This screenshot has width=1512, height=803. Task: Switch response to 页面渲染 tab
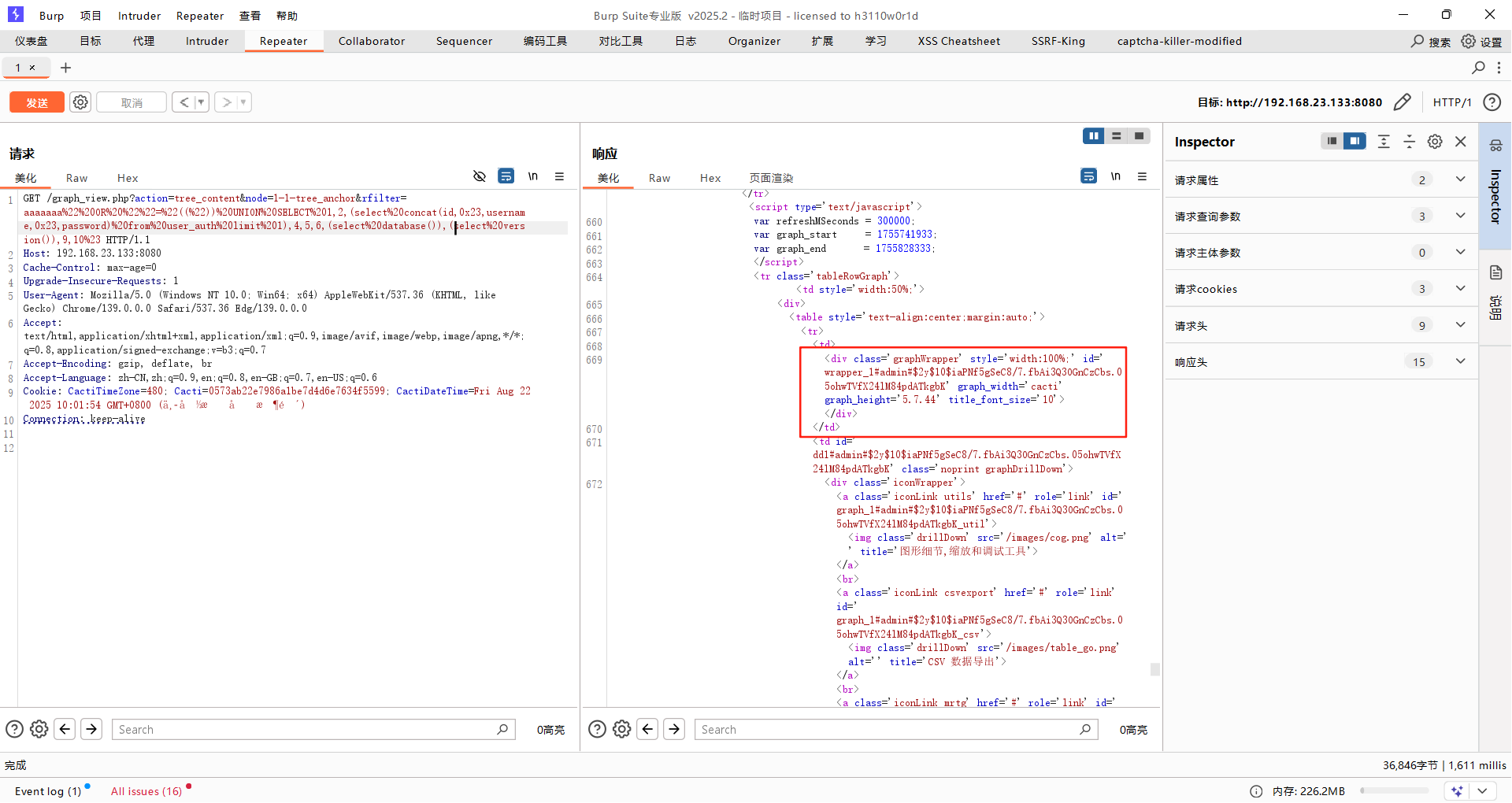point(771,178)
